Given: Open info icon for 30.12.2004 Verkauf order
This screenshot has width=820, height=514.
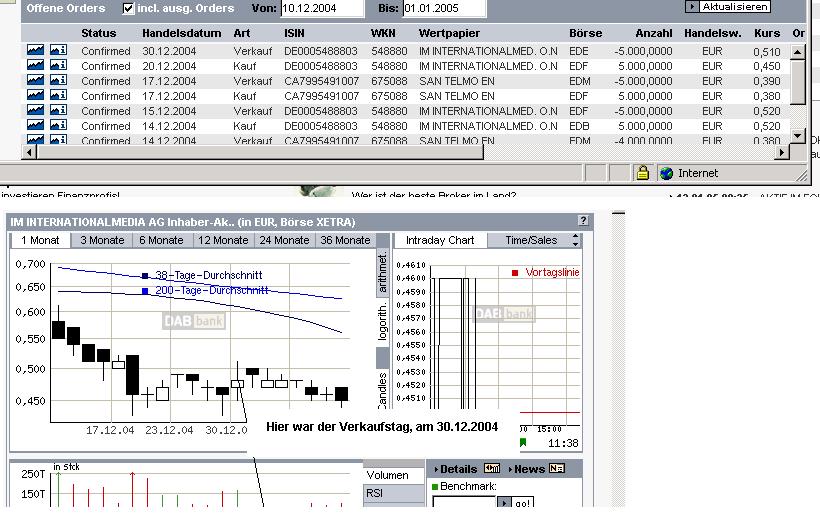Looking at the screenshot, I should pos(59,50).
